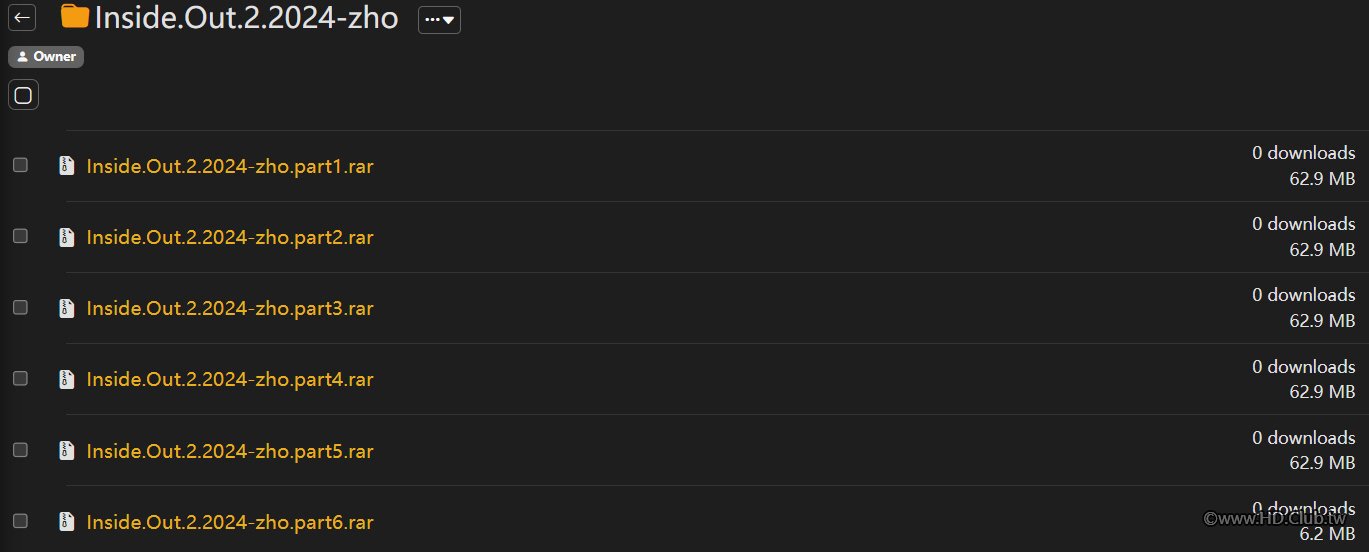Viewport: 1369px width, 552px height.
Task: Toggle the select-all checkbox above the list
Action: 23,96
